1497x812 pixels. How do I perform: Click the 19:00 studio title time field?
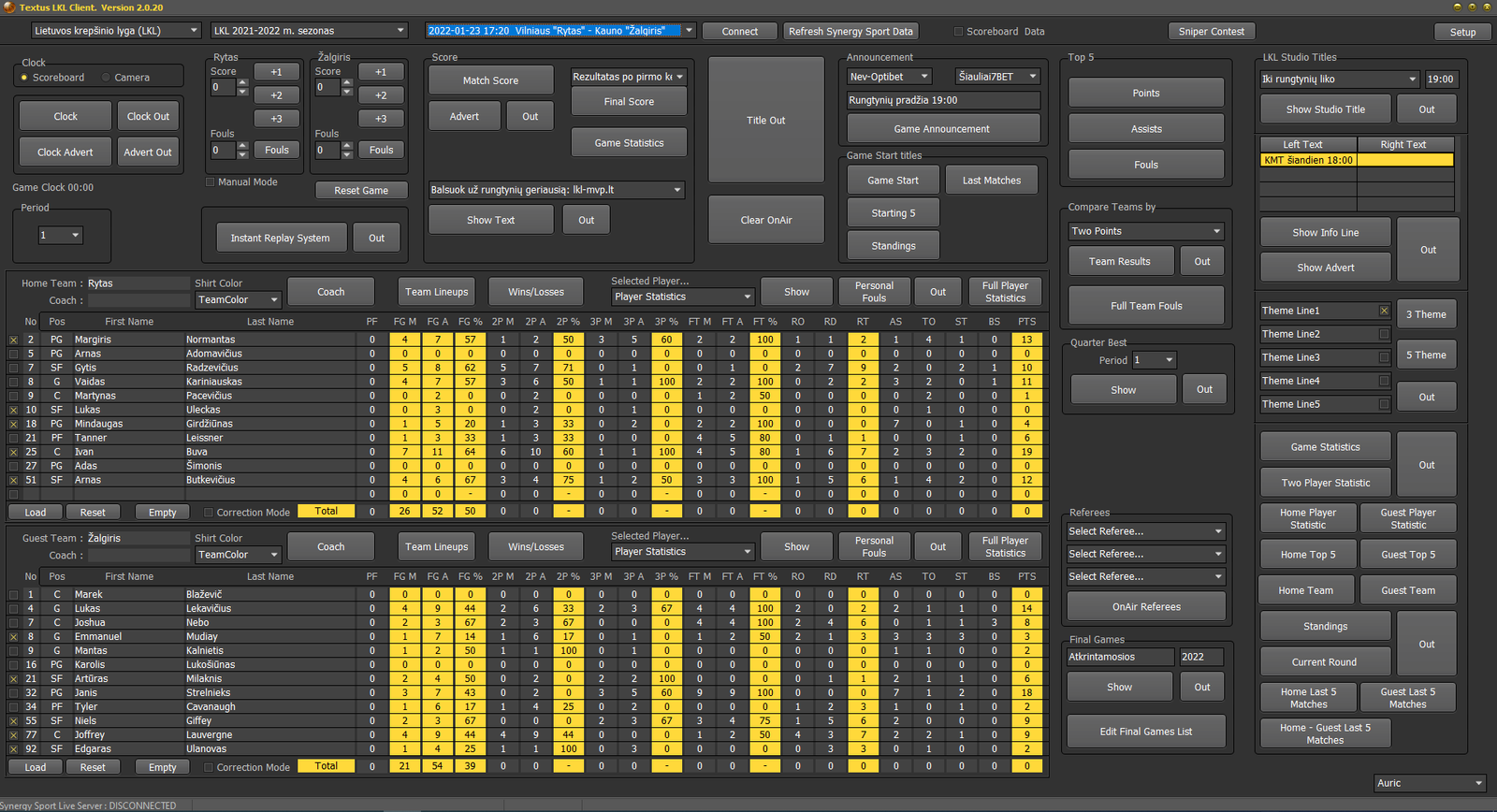coord(1441,80)
